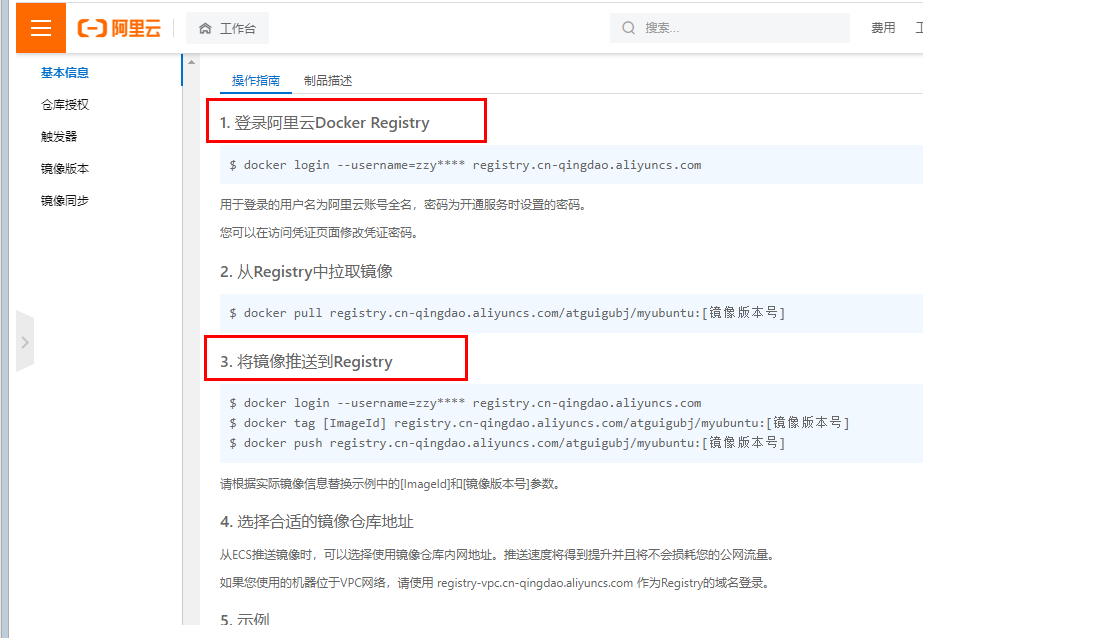The height and width of the screenshot is (638, 1097).
Task: Open 触发器 in the sidebar
Action: point(59,136)
